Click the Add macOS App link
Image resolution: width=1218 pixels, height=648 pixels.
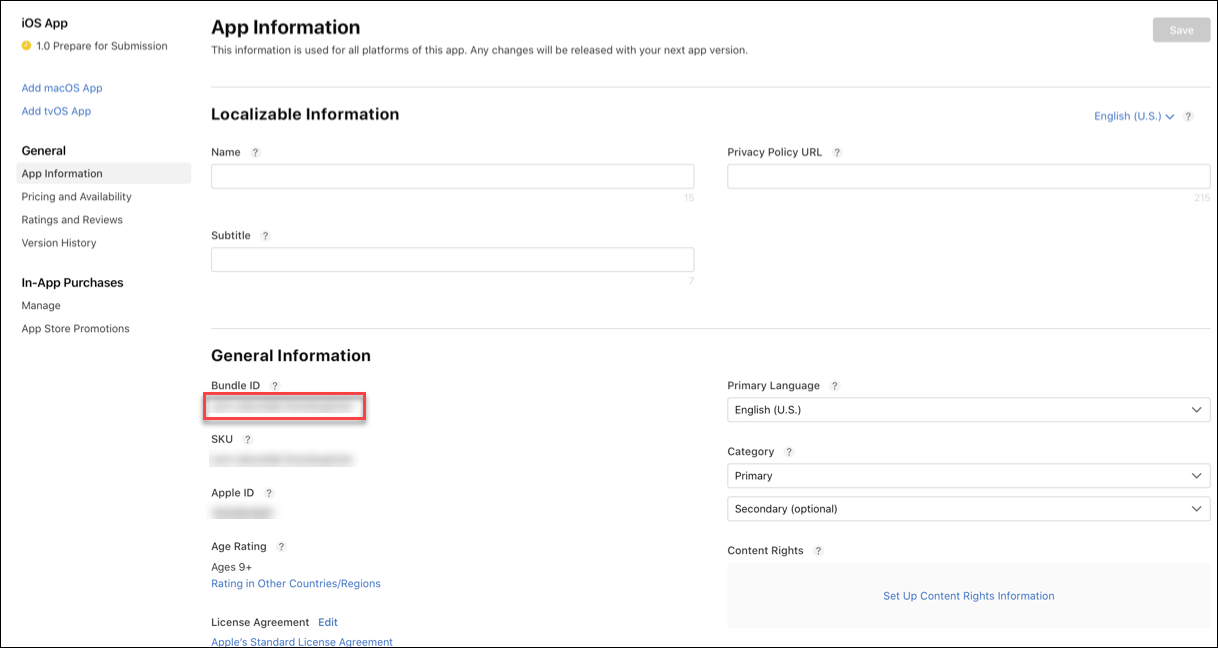(62, 88)
